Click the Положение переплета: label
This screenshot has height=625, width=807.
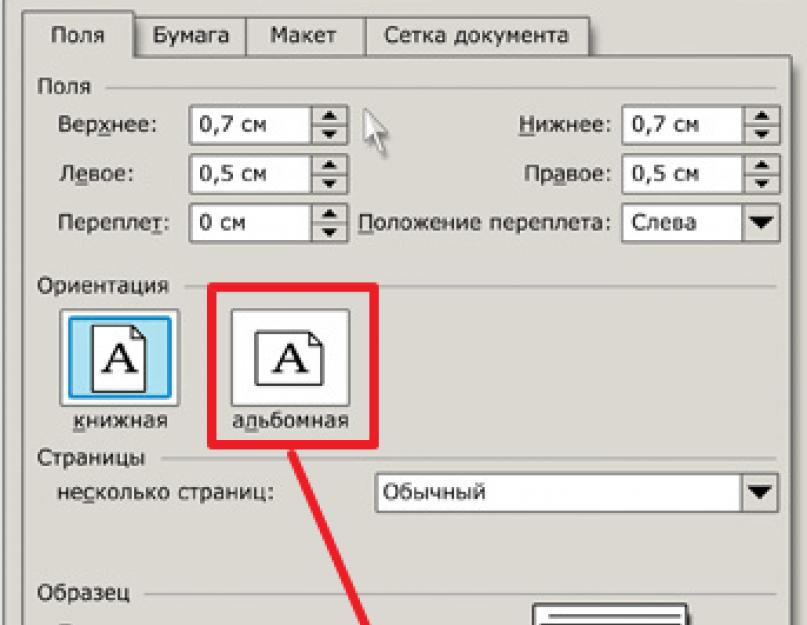[x=484, y=222]
